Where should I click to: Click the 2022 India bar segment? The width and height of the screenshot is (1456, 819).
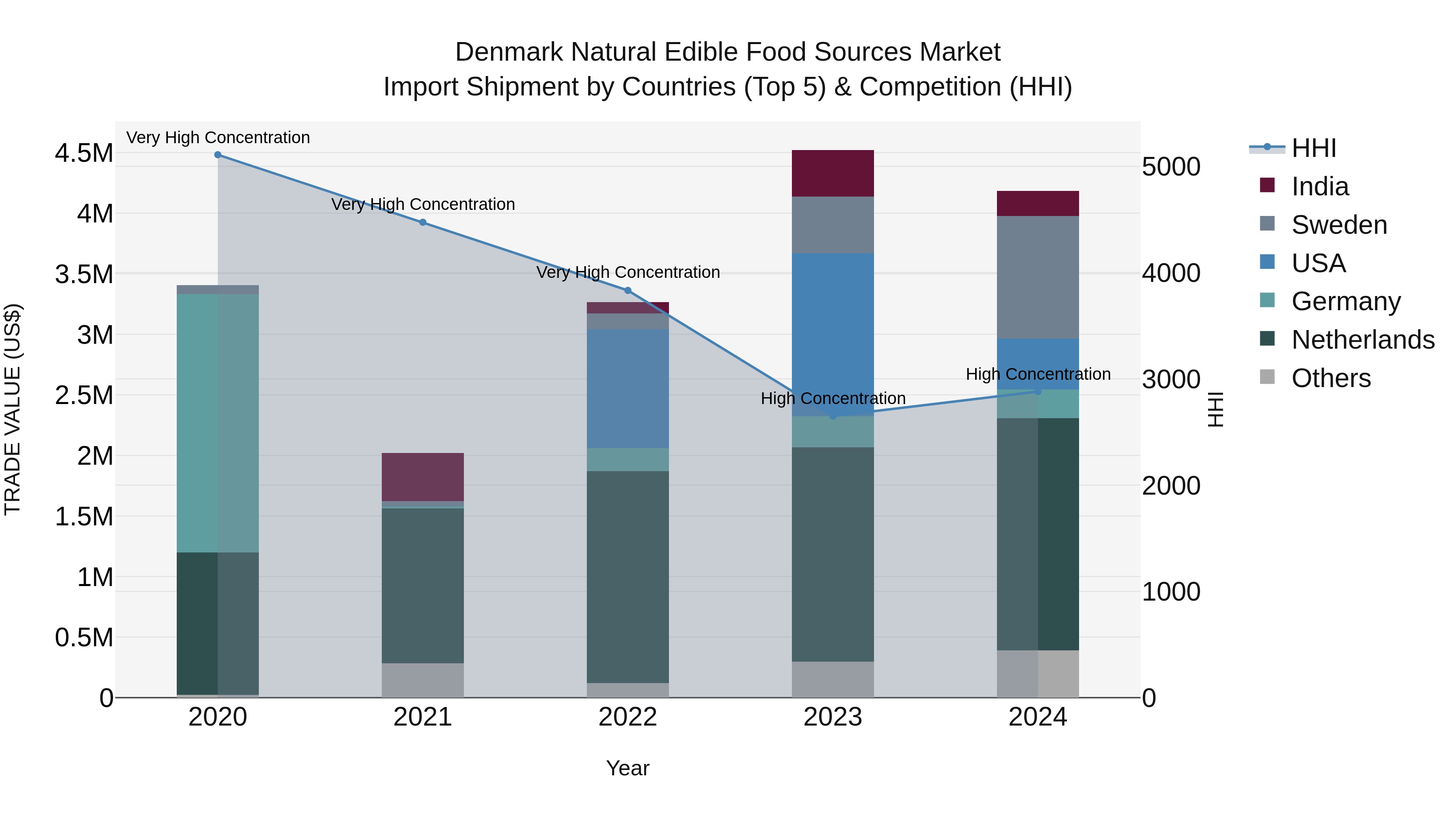[627, 308]
